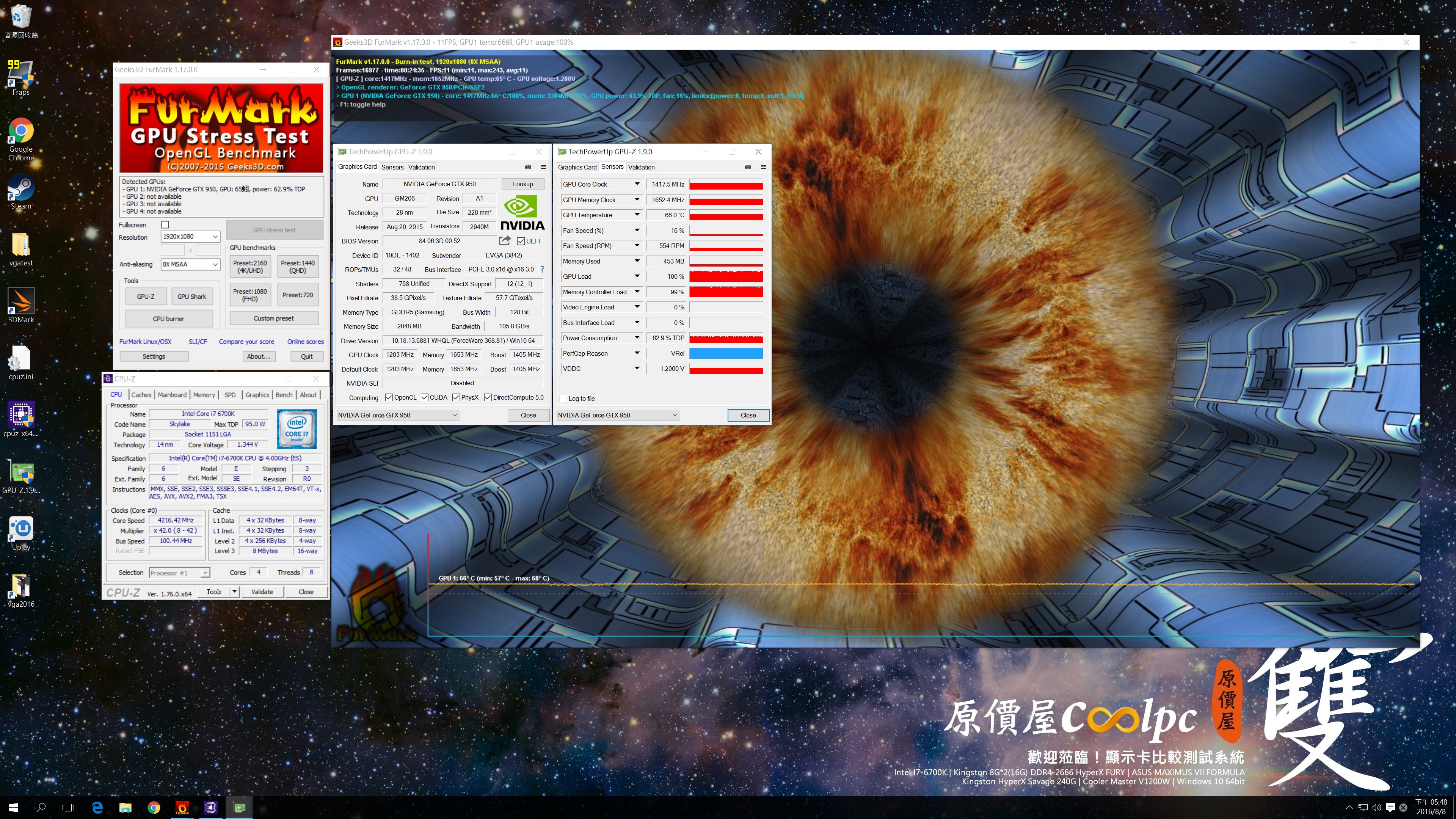Image resolution: width=1456 pixels, height=819 pixels.
Task: Open Task View on taskbar
Action: coord(68,808)
